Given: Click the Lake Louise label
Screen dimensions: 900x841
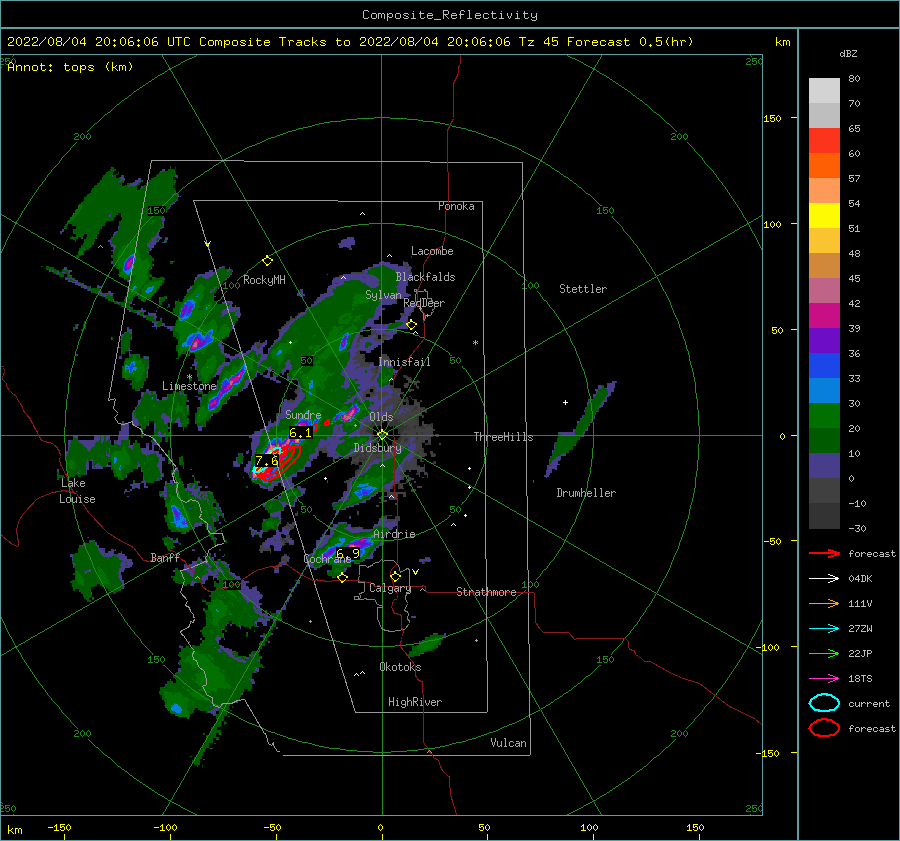Looking at the screenshot, I should coord(77,491).
